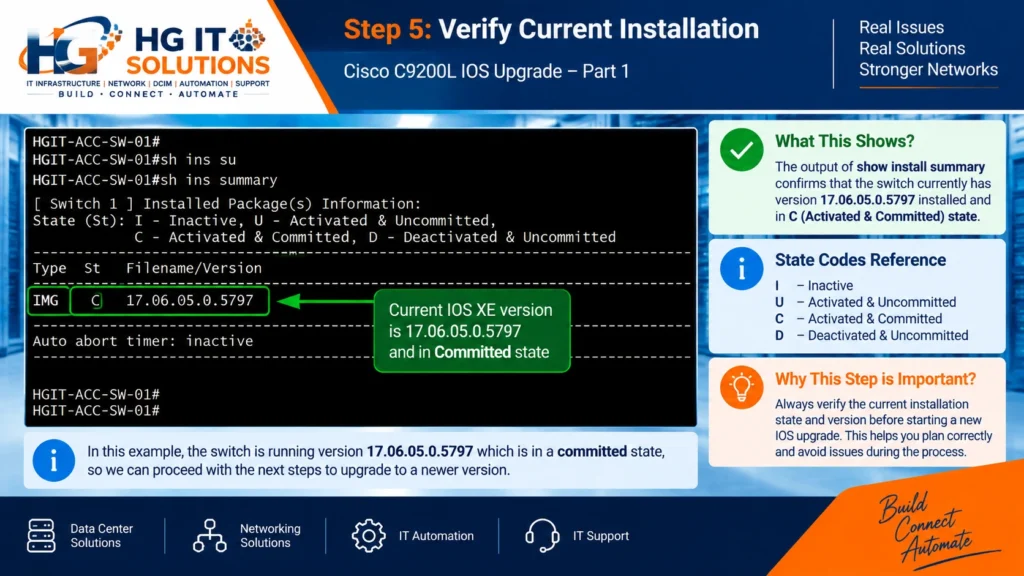Click the Cisco C9200L IOS Upgrade – Part 1 subtitle
This screenshot has width=1024, height=576.
point(486,71)
